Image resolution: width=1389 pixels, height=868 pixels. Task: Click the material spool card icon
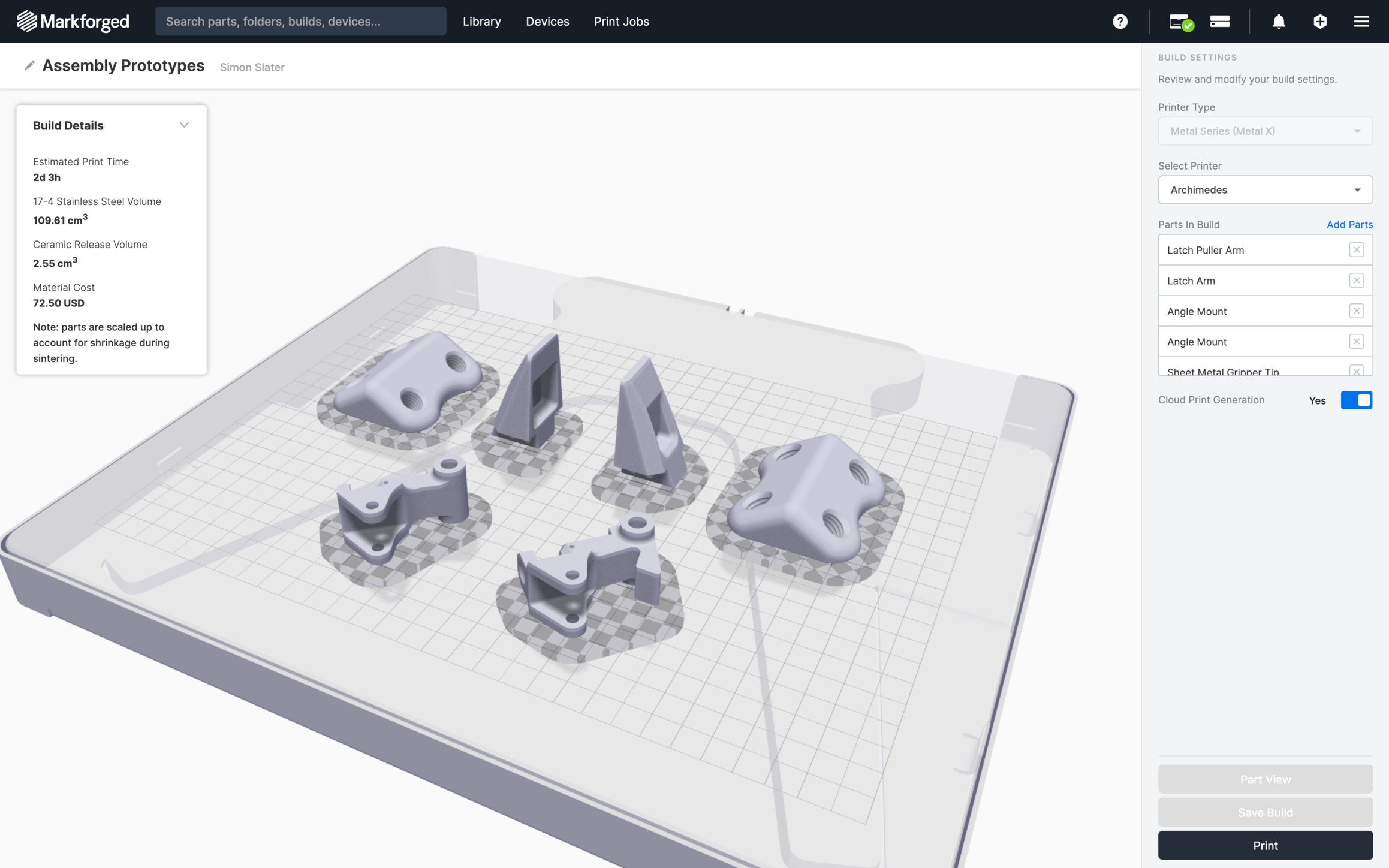click(x=1219, y=22)
